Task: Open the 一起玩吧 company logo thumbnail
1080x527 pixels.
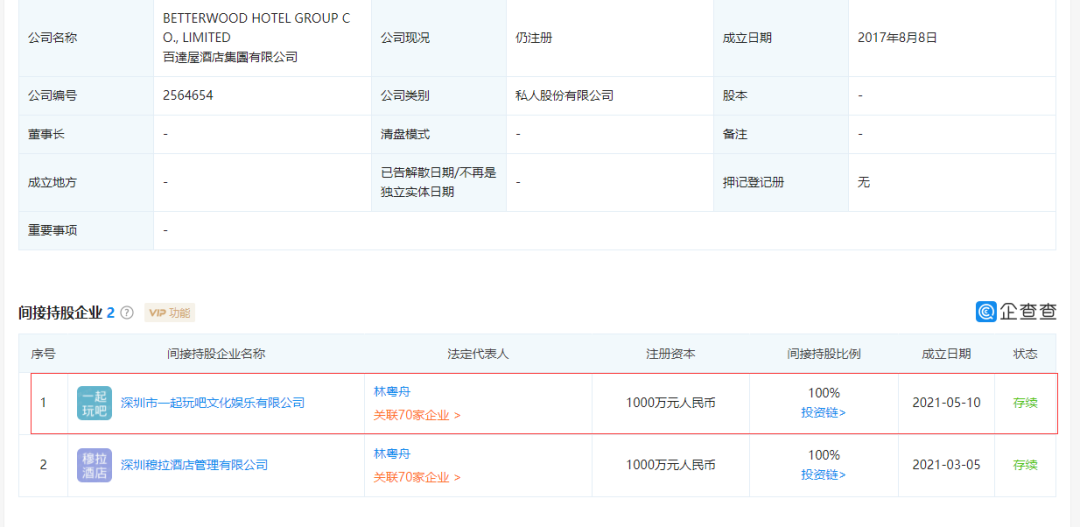Action: coord(94,403)
